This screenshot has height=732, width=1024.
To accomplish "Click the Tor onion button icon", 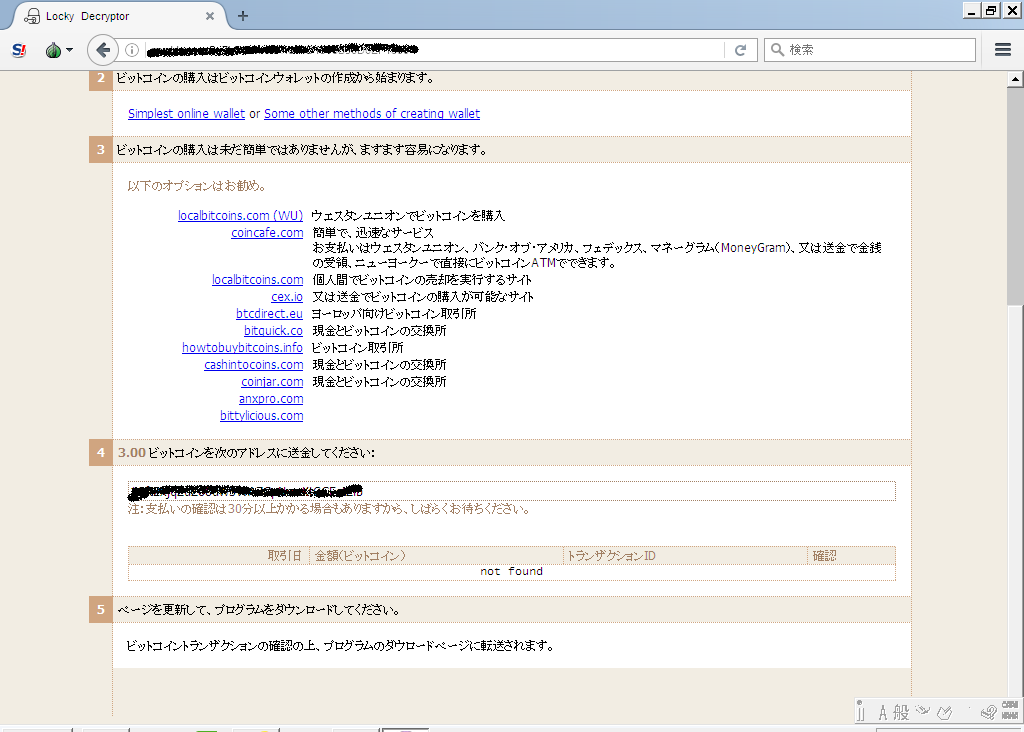I will tap(53, 50).
